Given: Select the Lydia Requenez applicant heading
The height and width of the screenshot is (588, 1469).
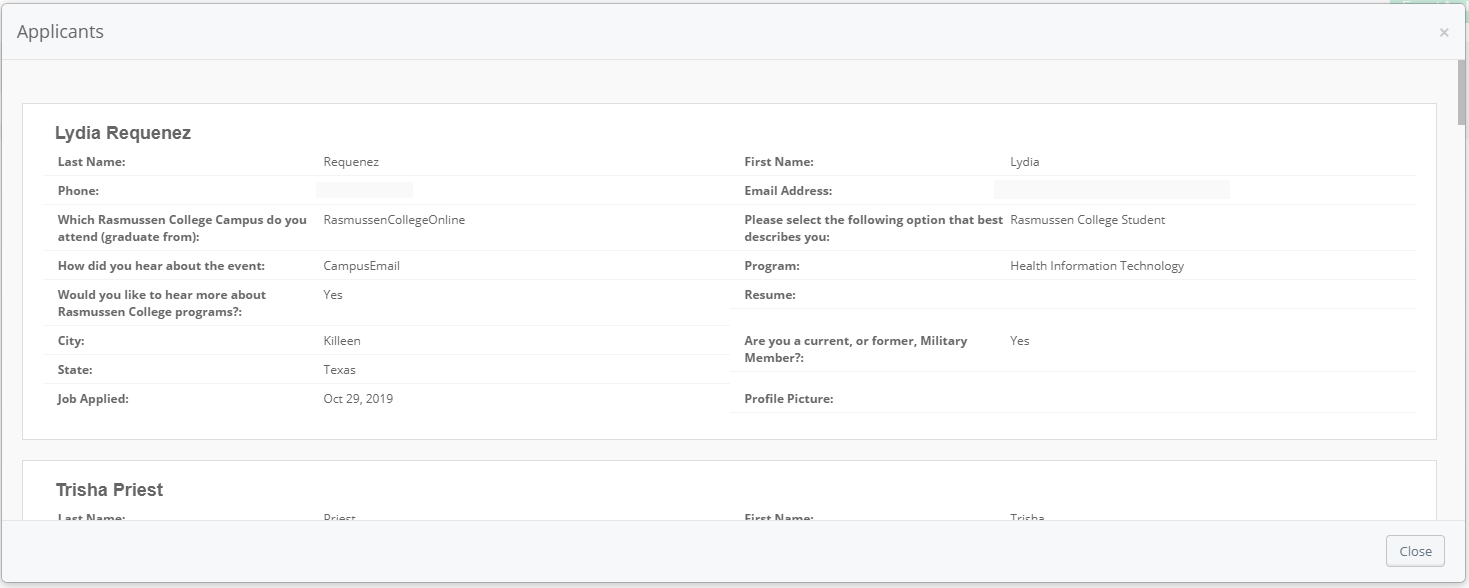Looking at the screenshot, I should click(x=123, y=133).
